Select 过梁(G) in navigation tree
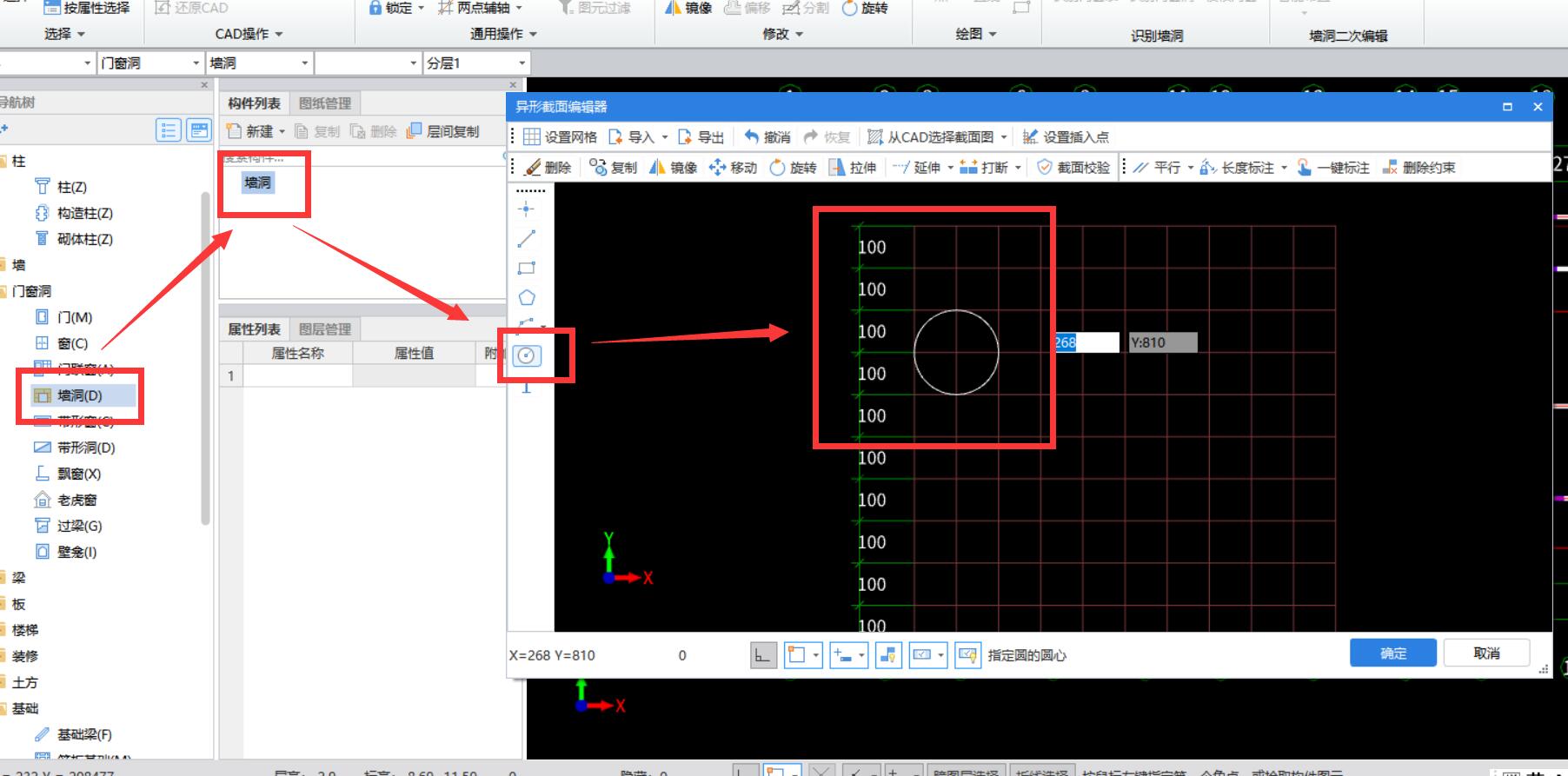Viewport: 1568px width, 776px height. (x=79, y=526)
